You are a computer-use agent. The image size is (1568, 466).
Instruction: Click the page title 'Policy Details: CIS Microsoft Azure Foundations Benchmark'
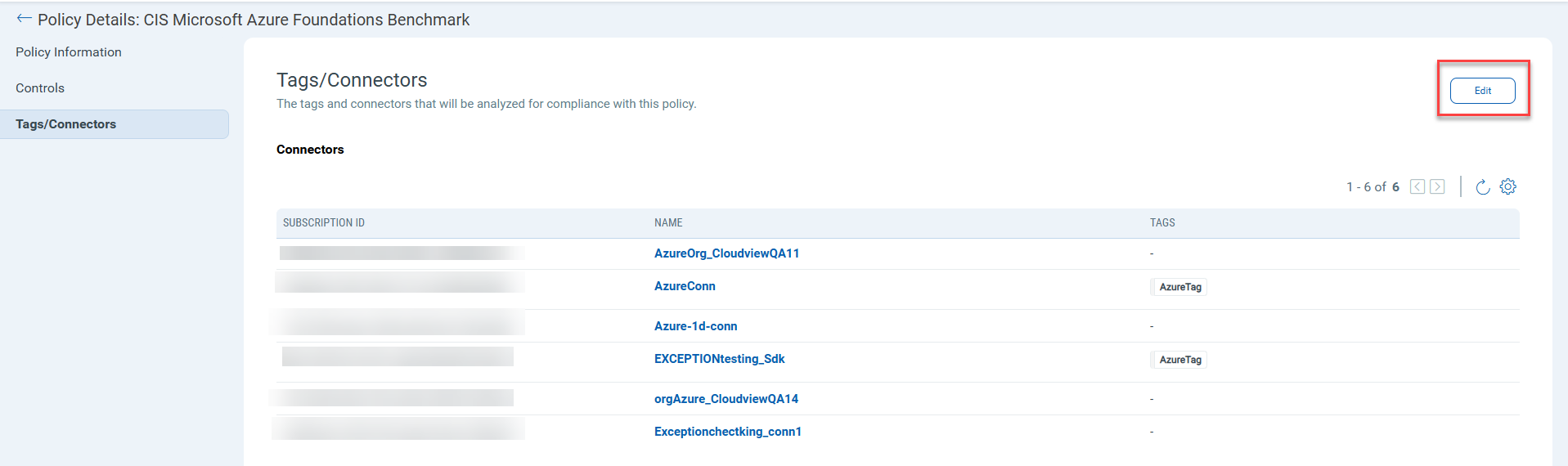coord(254,20)
